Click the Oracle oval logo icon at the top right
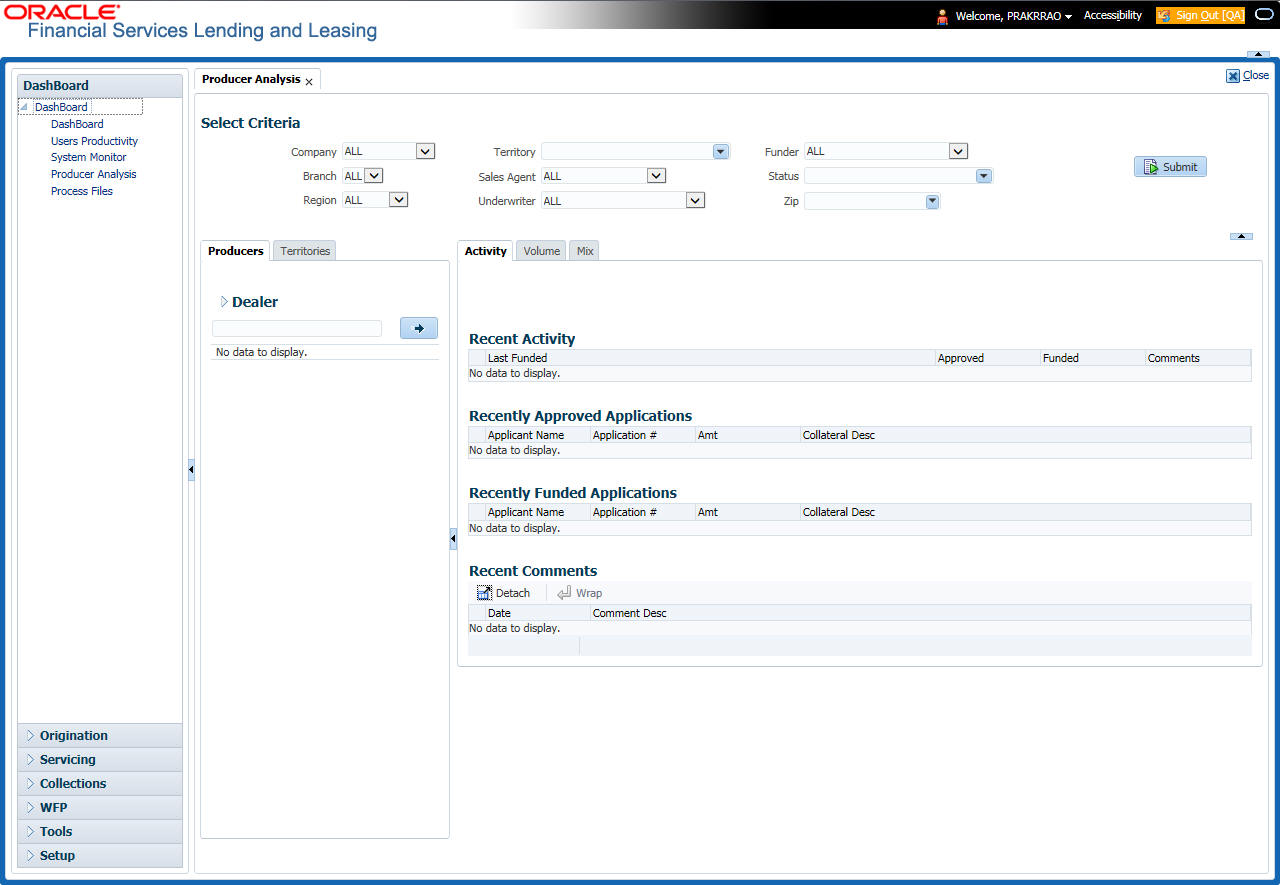This screenshot has height=885, width=1280. pyautogui.click(x=1264, y=15)
